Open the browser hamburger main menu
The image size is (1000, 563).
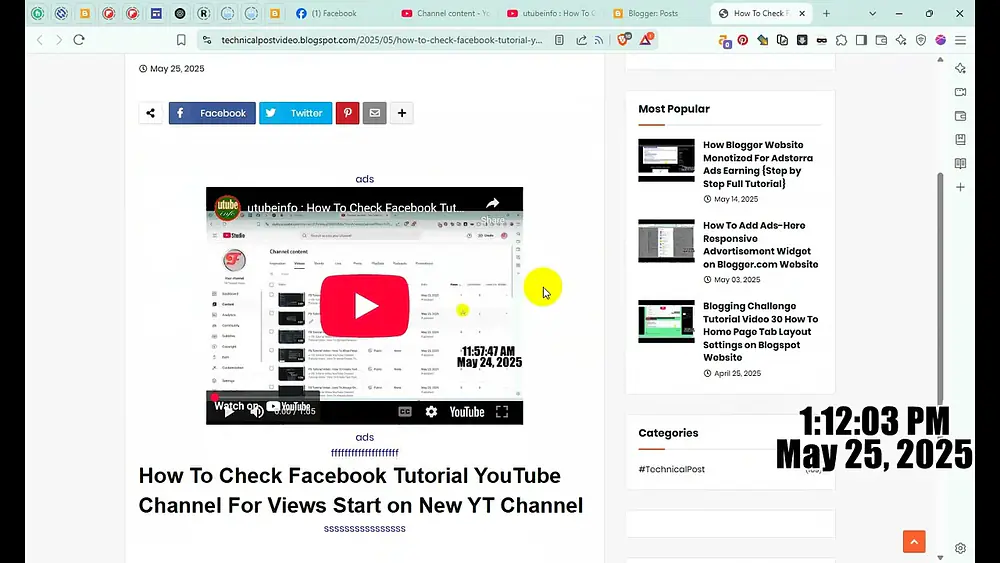point(960,40)
